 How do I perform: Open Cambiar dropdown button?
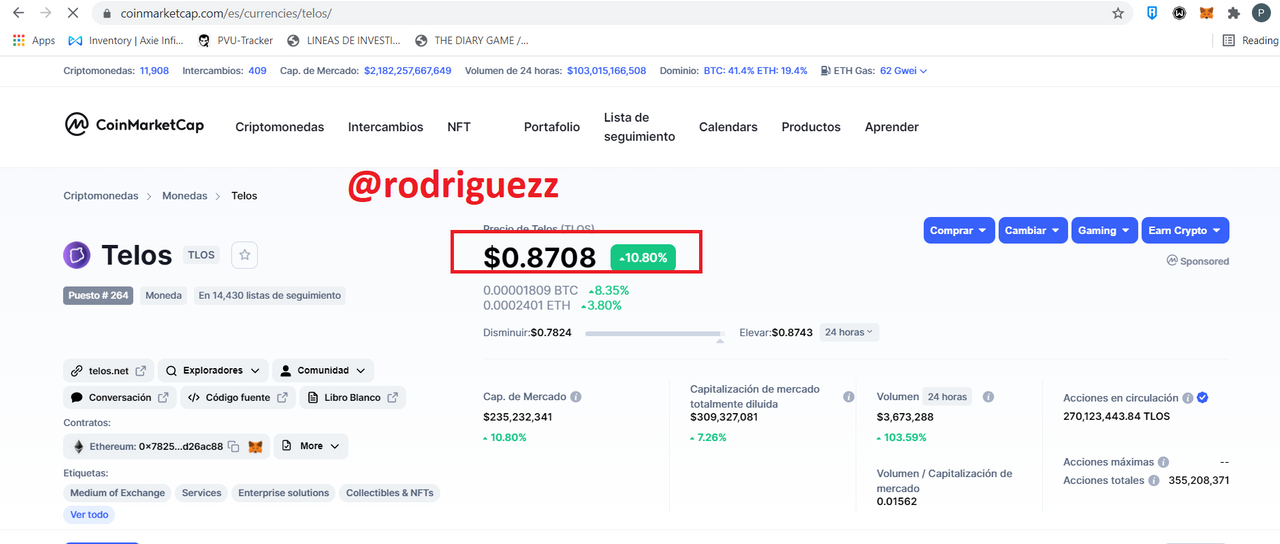1033,230
